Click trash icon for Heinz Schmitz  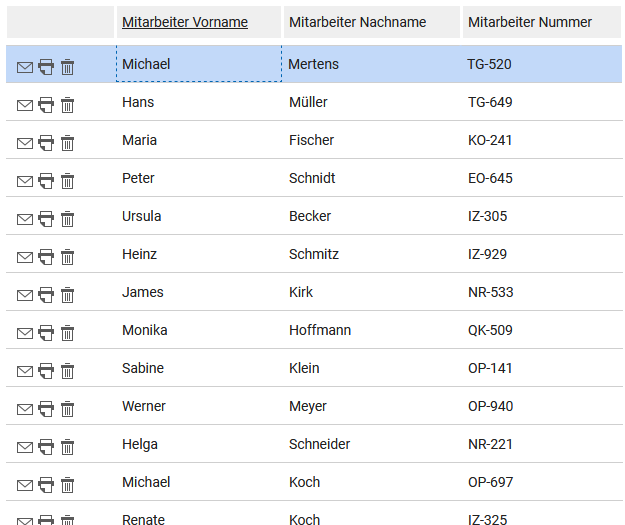click(x=67, y=257)
